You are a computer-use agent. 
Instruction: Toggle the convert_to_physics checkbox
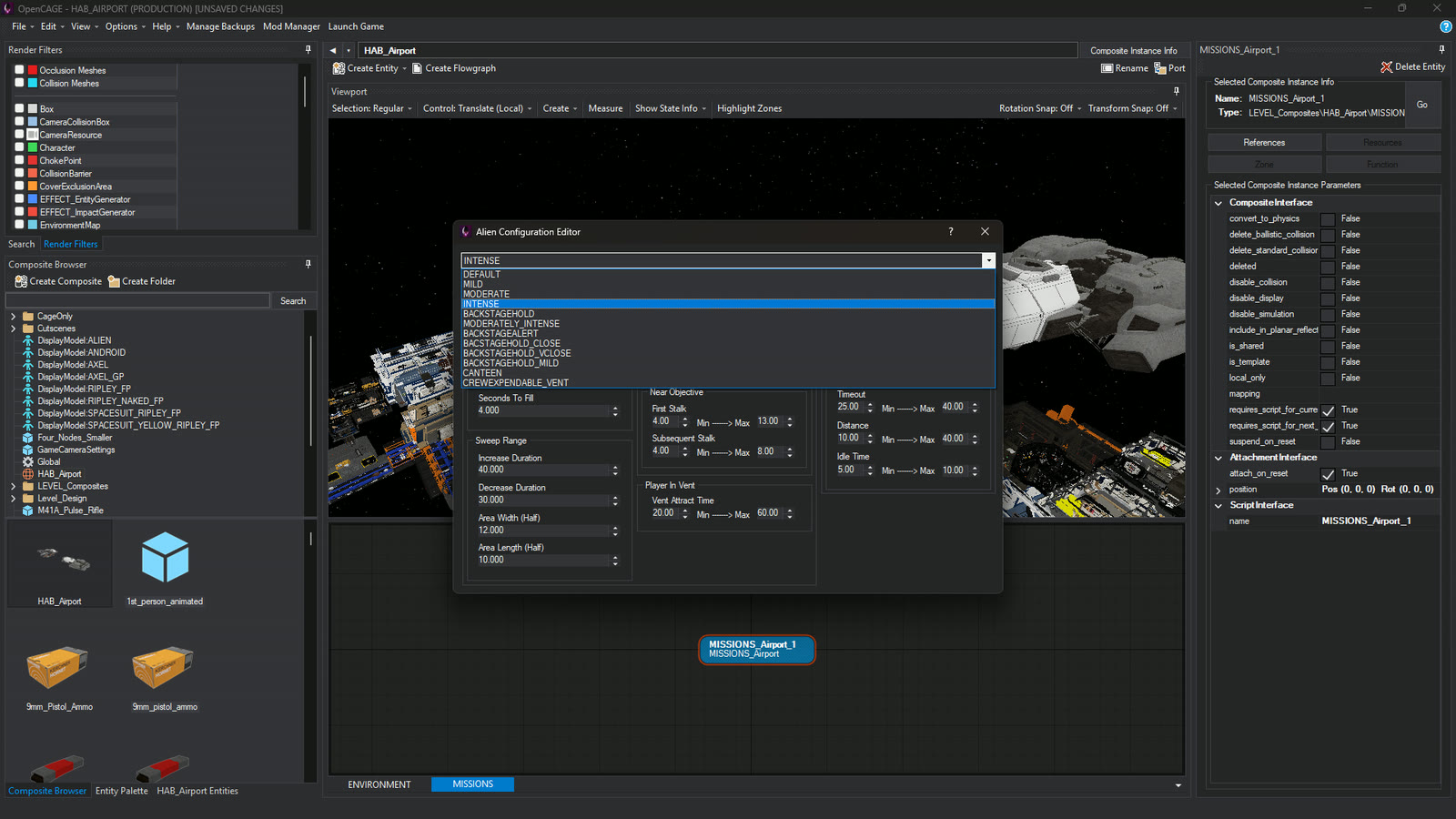(1328, 219)
